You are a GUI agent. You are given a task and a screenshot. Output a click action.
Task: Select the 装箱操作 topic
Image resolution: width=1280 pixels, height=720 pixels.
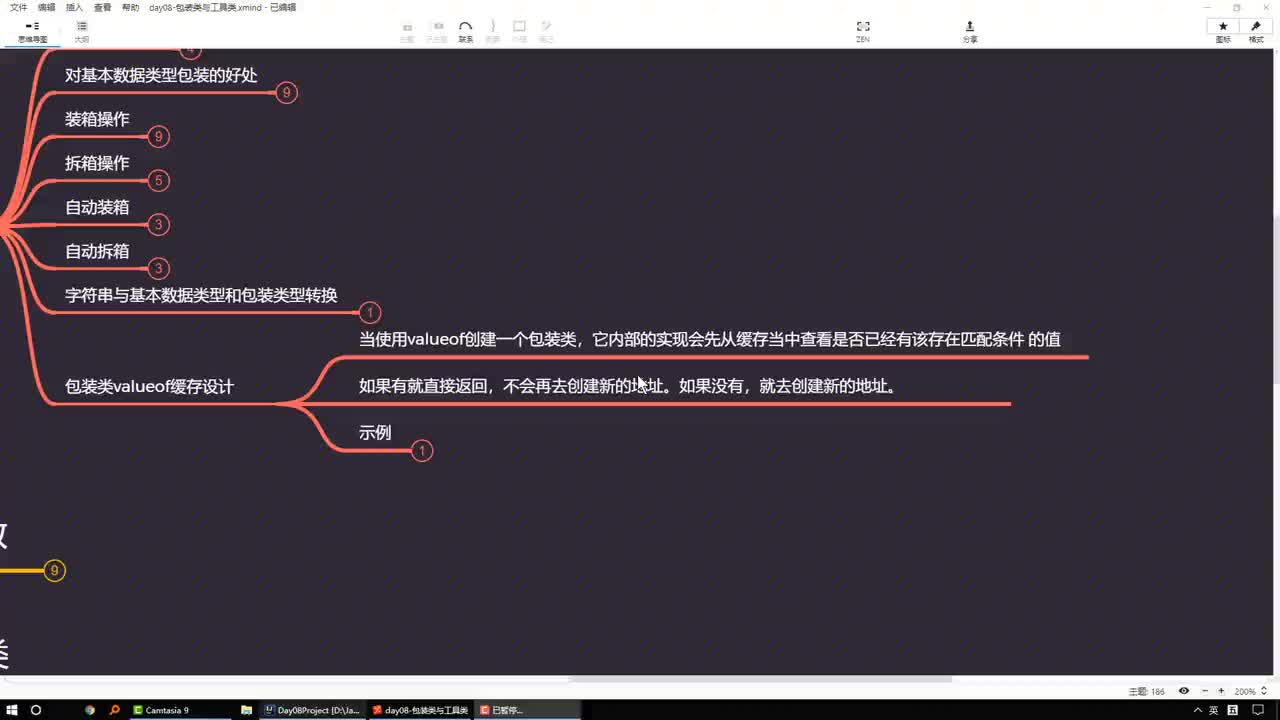[x=97, y=119]
